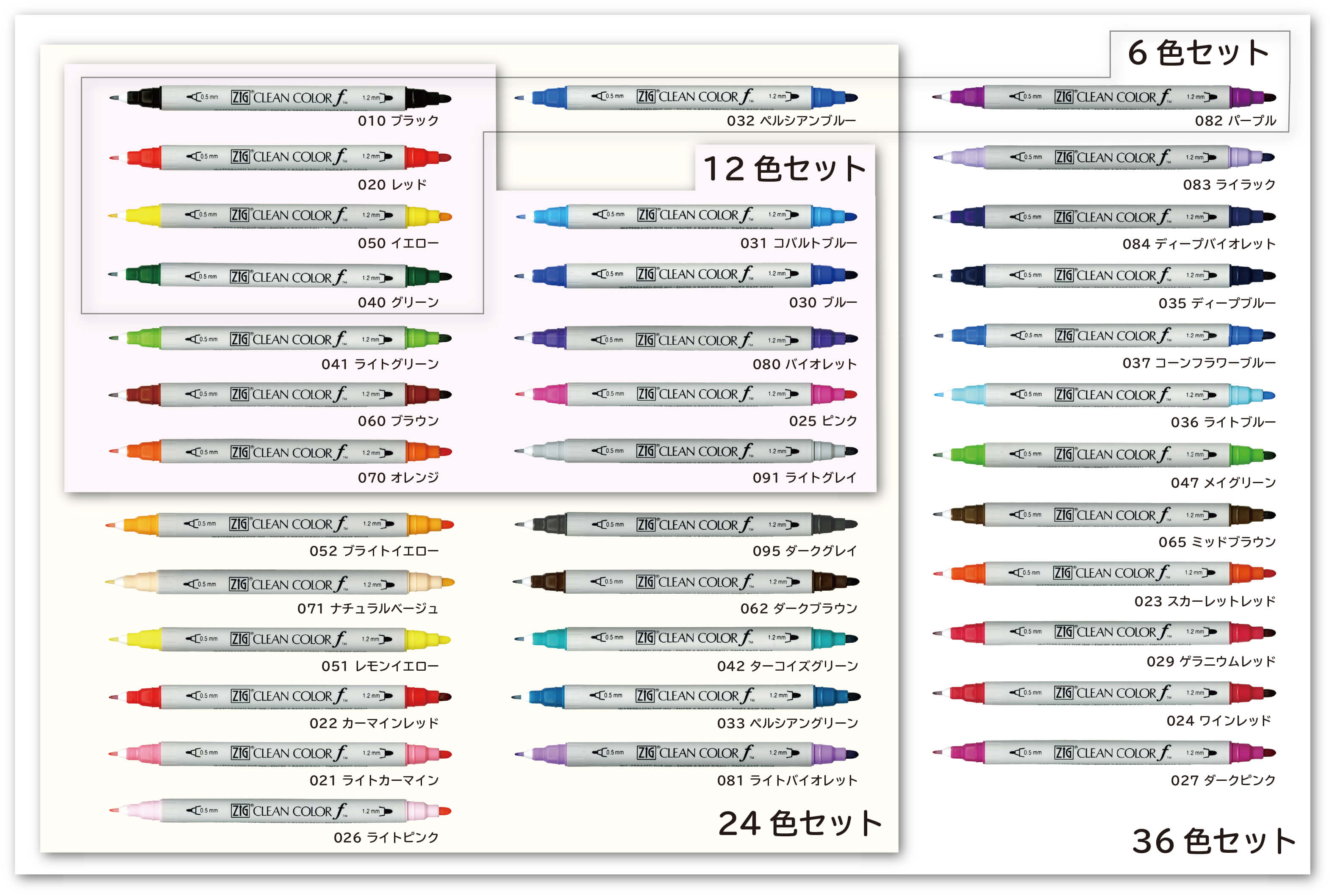1332x896 pixels.
Task: Pick the 035 ディープブルー marker pen image
Action: point(1104,275)
